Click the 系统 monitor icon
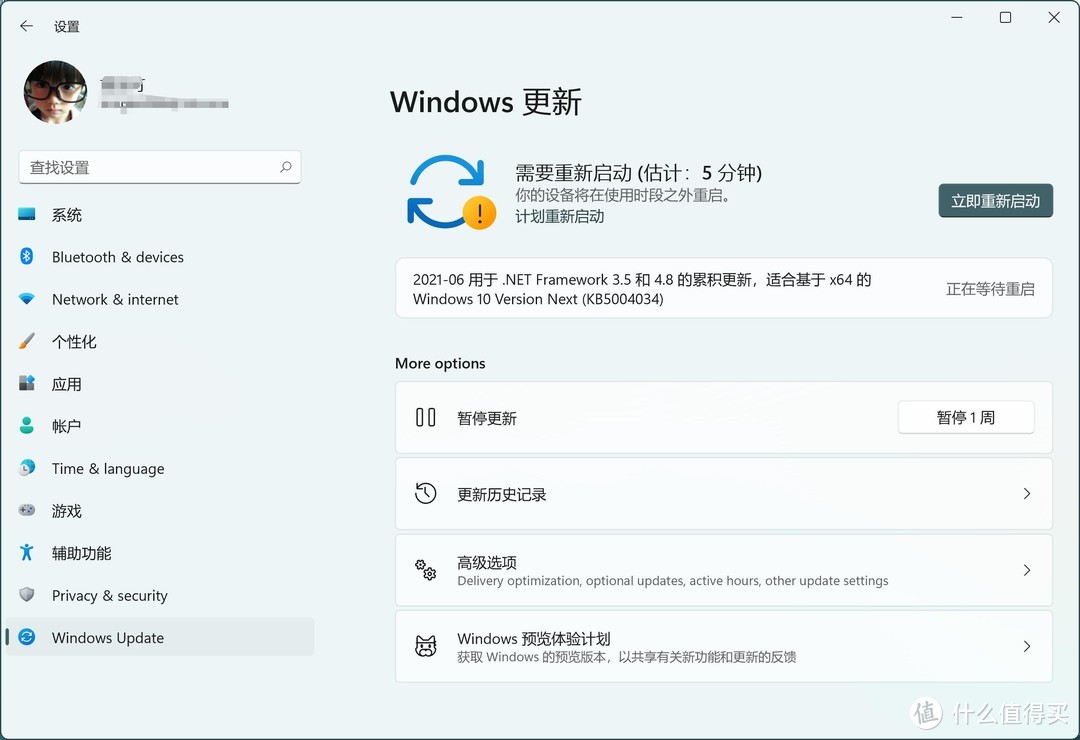The image size is (1080, 740). tap(27, 214)
